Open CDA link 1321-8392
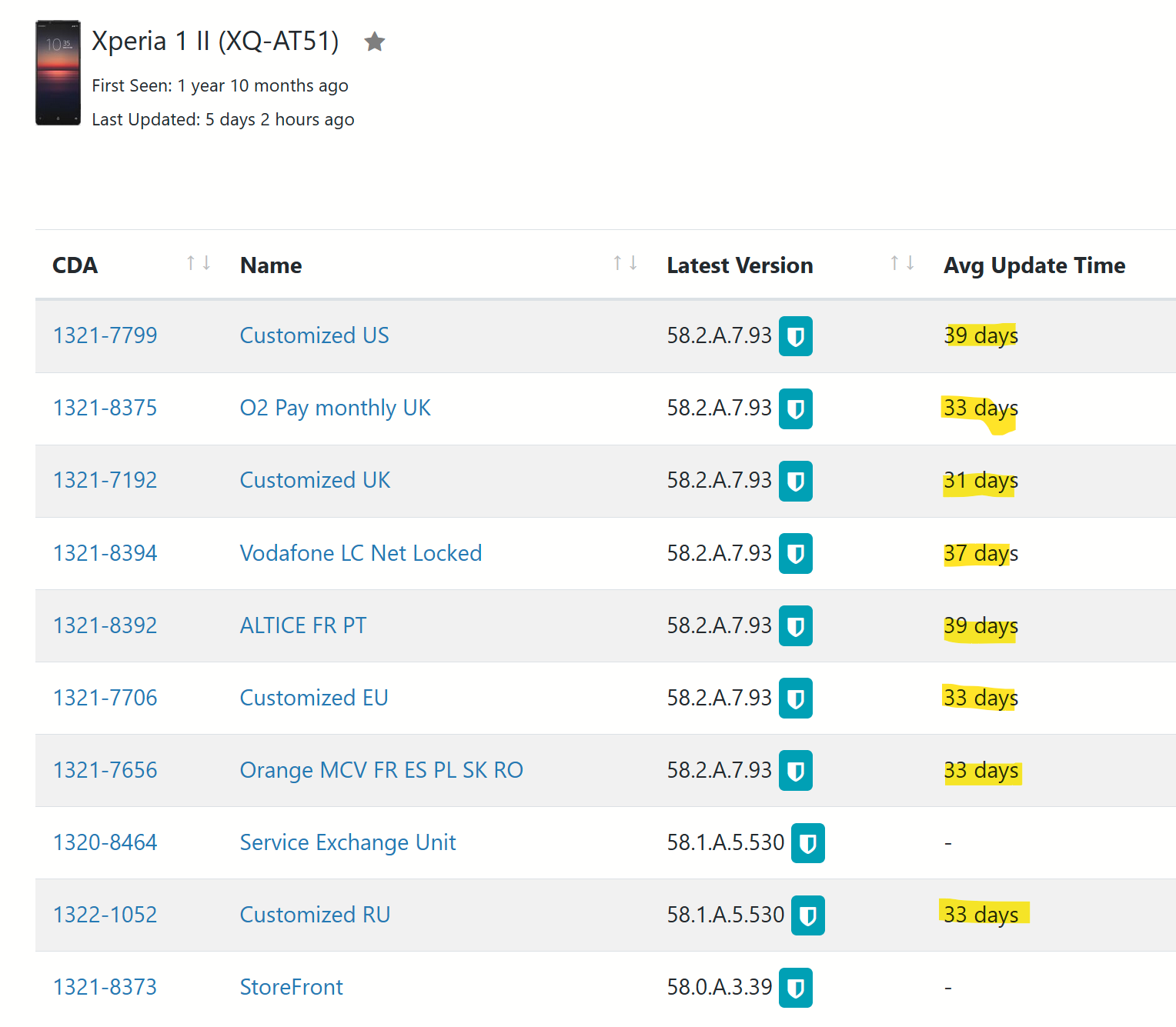Viewport: 1176px width, 1027px height. (x=105, y=625)
